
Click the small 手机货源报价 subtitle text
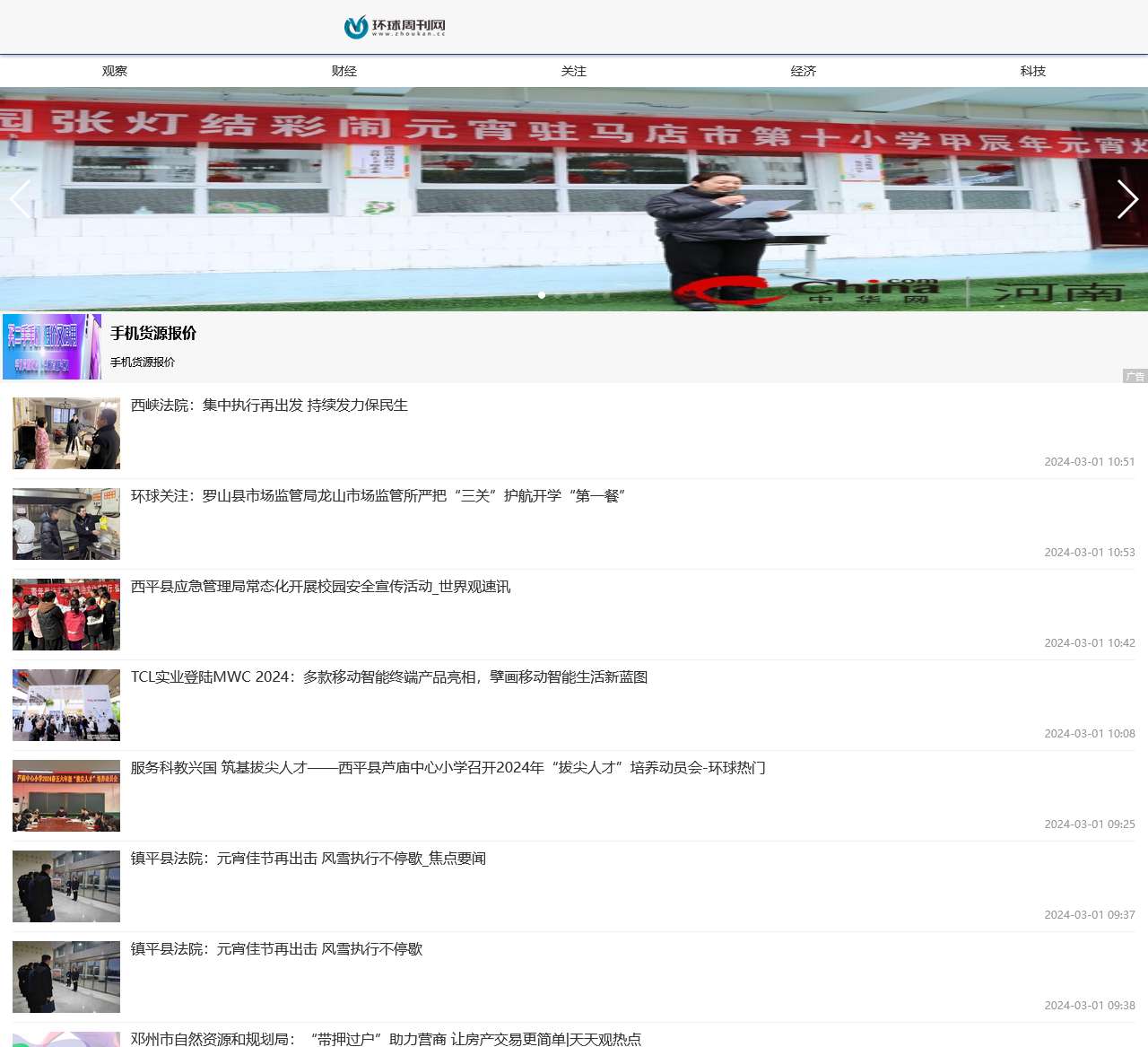point(143,362)
